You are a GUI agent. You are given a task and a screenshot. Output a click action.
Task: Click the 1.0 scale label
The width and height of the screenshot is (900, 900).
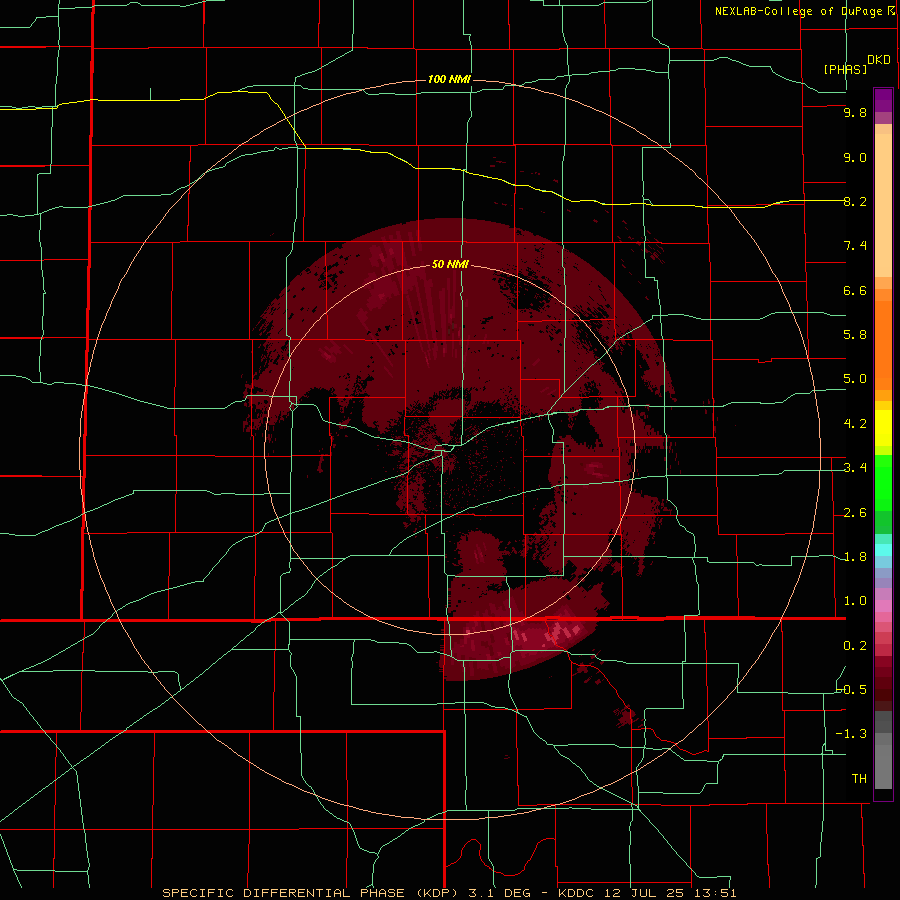[x=855, y=601]
